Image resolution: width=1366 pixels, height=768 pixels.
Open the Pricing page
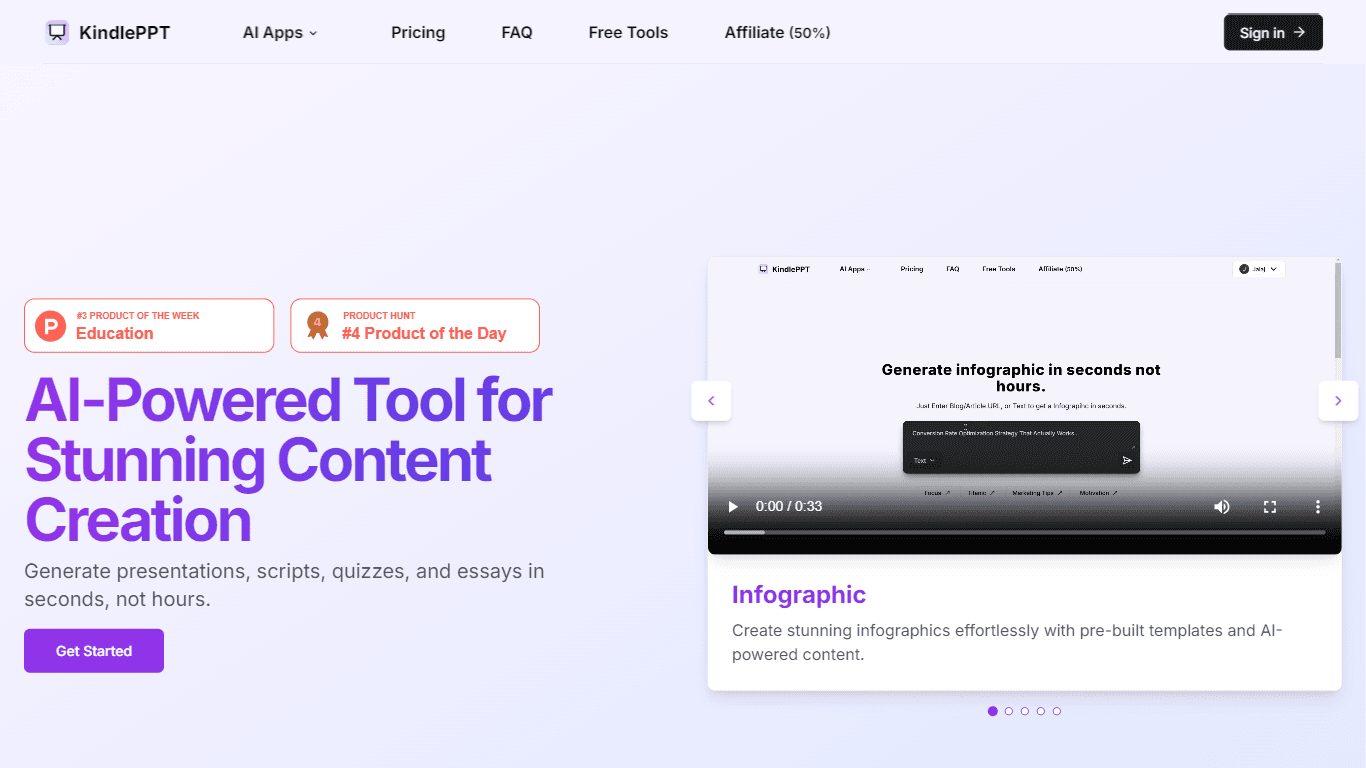pyautogui.click(x=418, y=33)
